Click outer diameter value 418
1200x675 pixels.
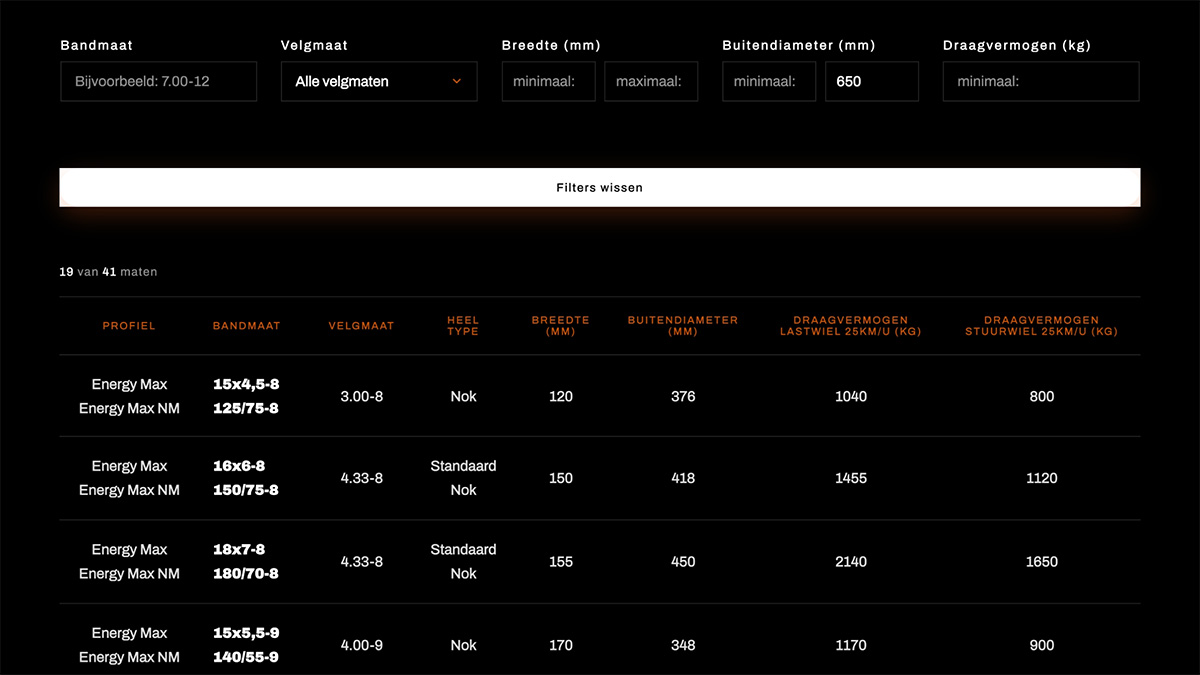683,479
